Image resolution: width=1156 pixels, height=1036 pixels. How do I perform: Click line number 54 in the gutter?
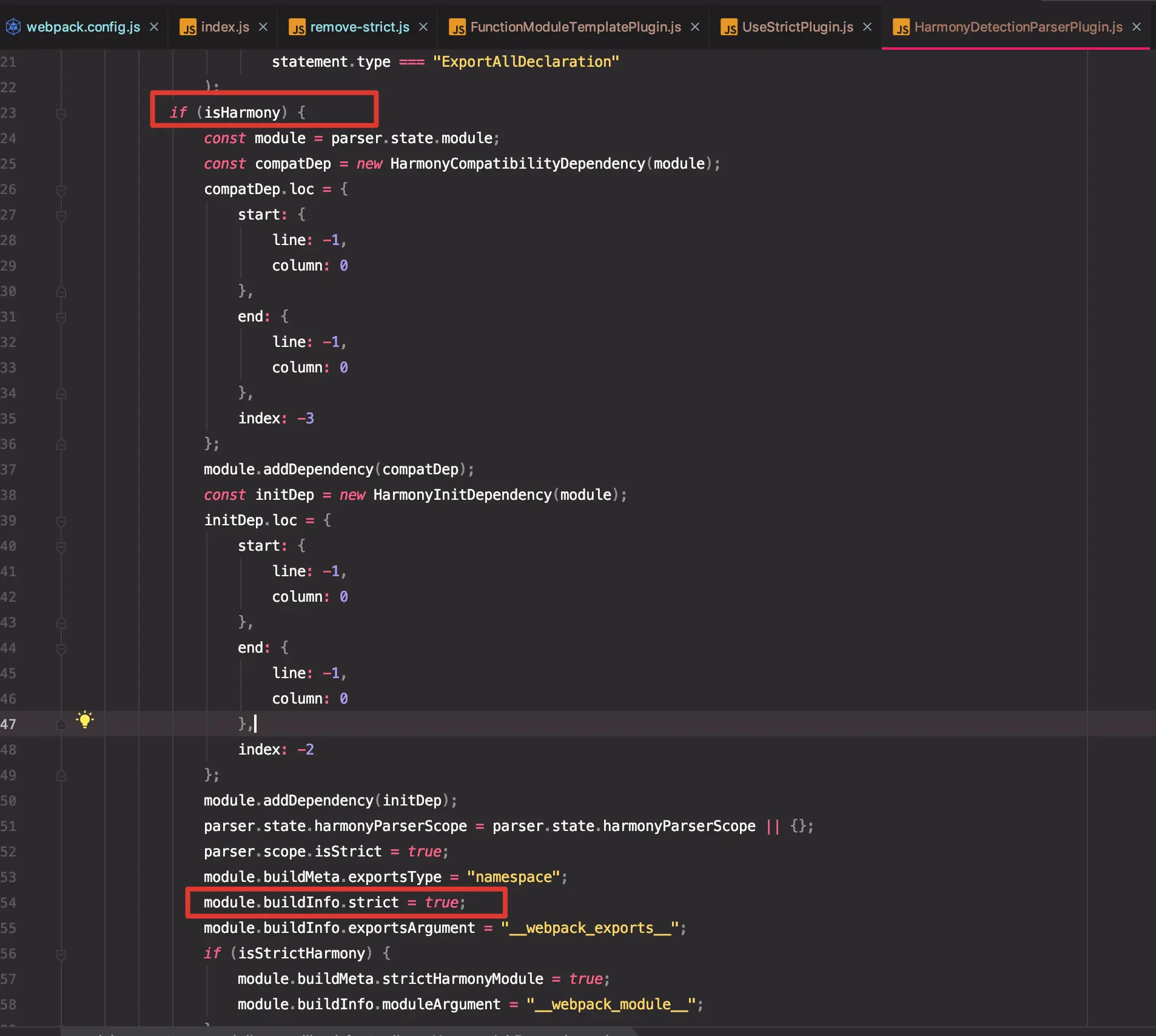click(x=8, y=903)
